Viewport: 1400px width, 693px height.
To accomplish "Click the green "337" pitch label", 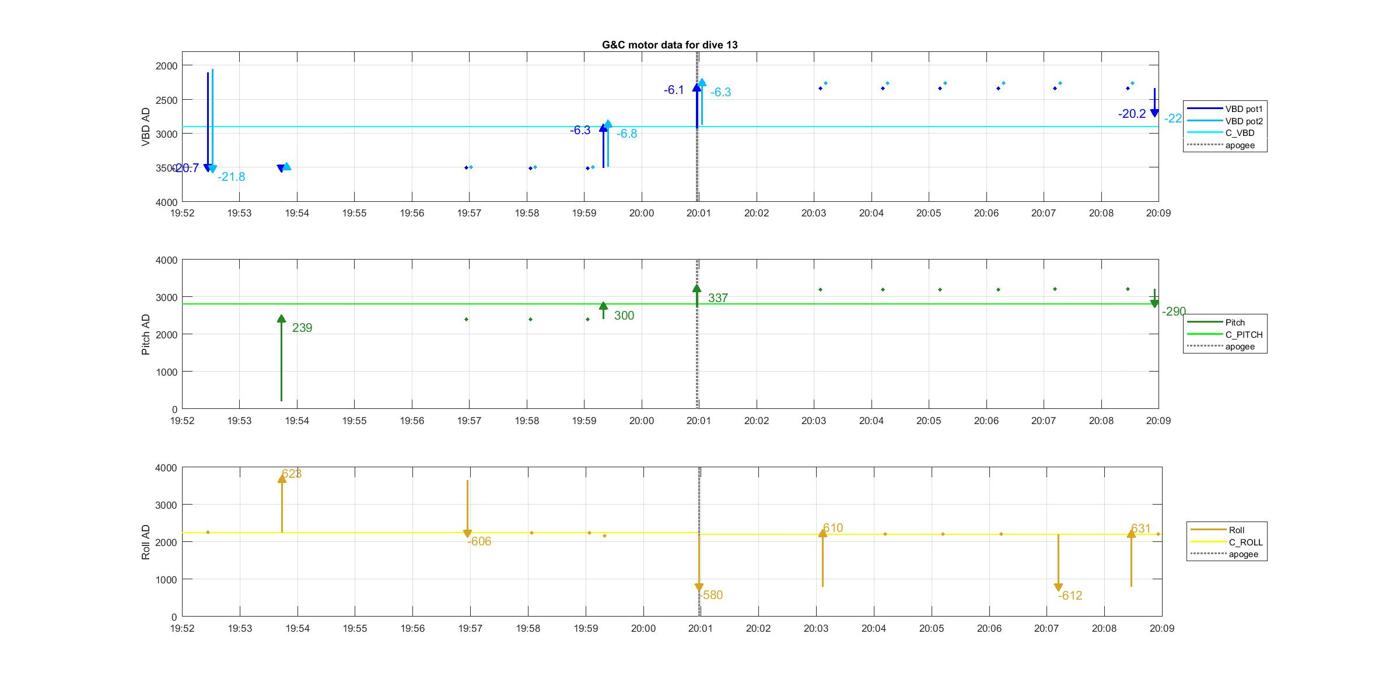I will [x=718, y=298].
